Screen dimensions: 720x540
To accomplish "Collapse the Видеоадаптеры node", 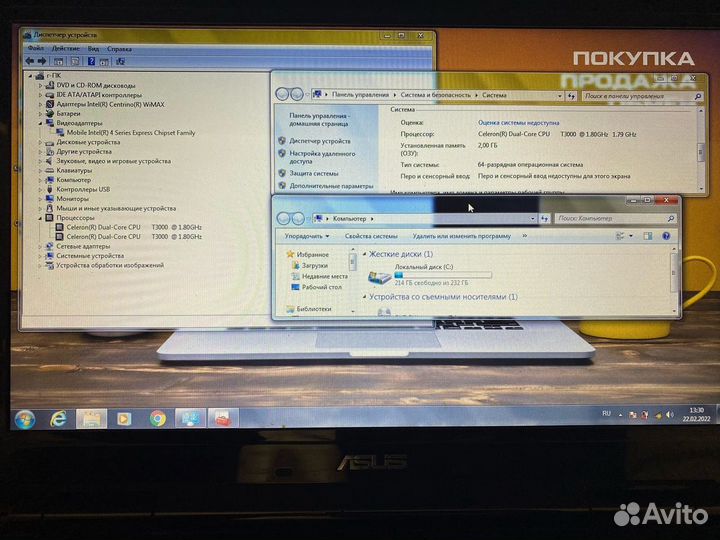I will pos(40,123).
